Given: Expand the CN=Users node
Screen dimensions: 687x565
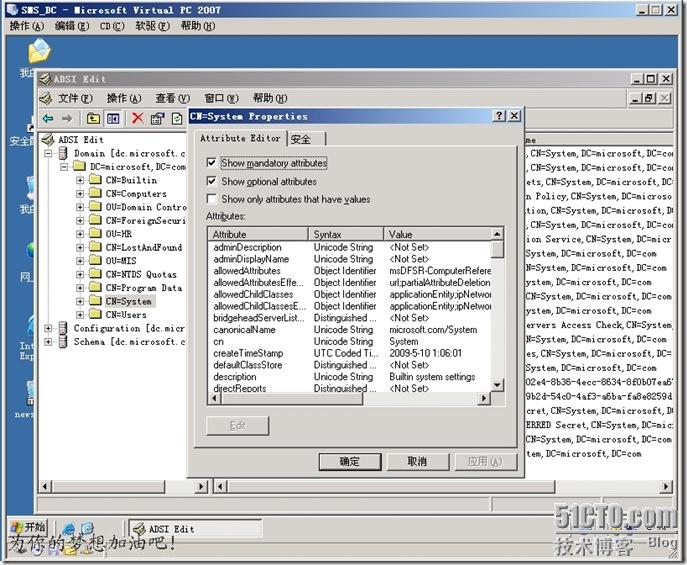Looking at the screenshot, I should coord(80,314).
